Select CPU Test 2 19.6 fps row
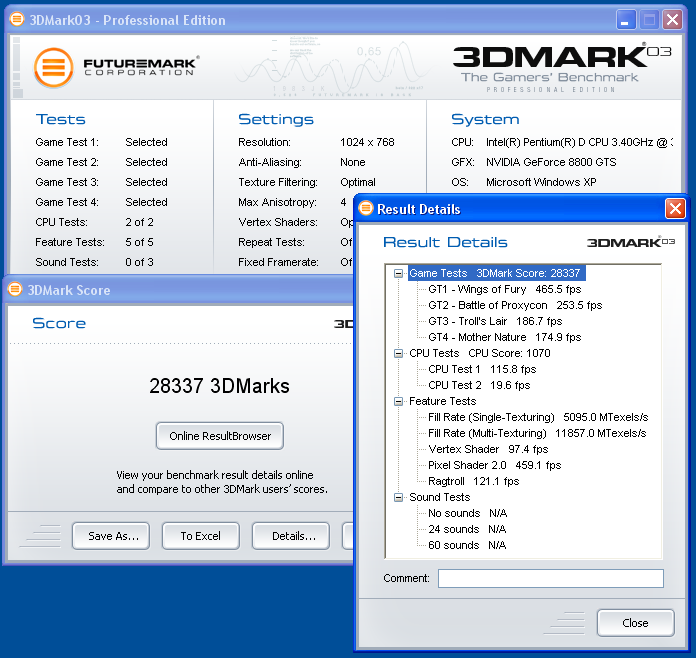The height and width of the screenshot is (658, 696). pos(479,385)
